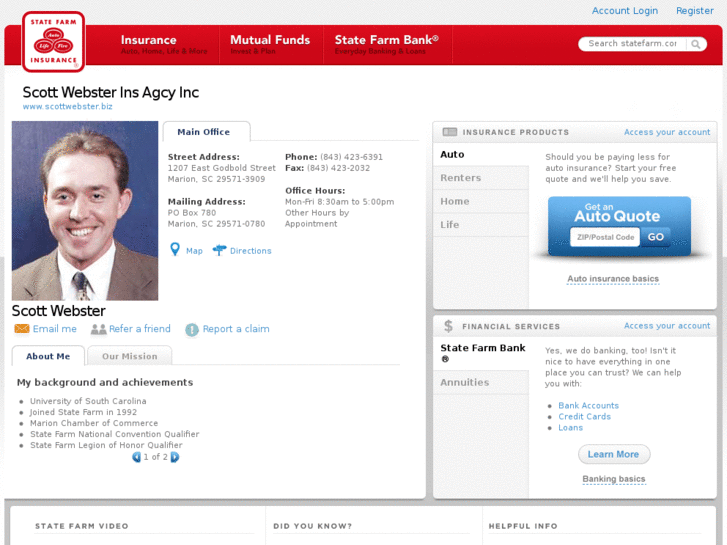Viewport: 727px width, 545px height.
Task: Click the Financial Services dollar icon
Action: (x=448, y=326)
